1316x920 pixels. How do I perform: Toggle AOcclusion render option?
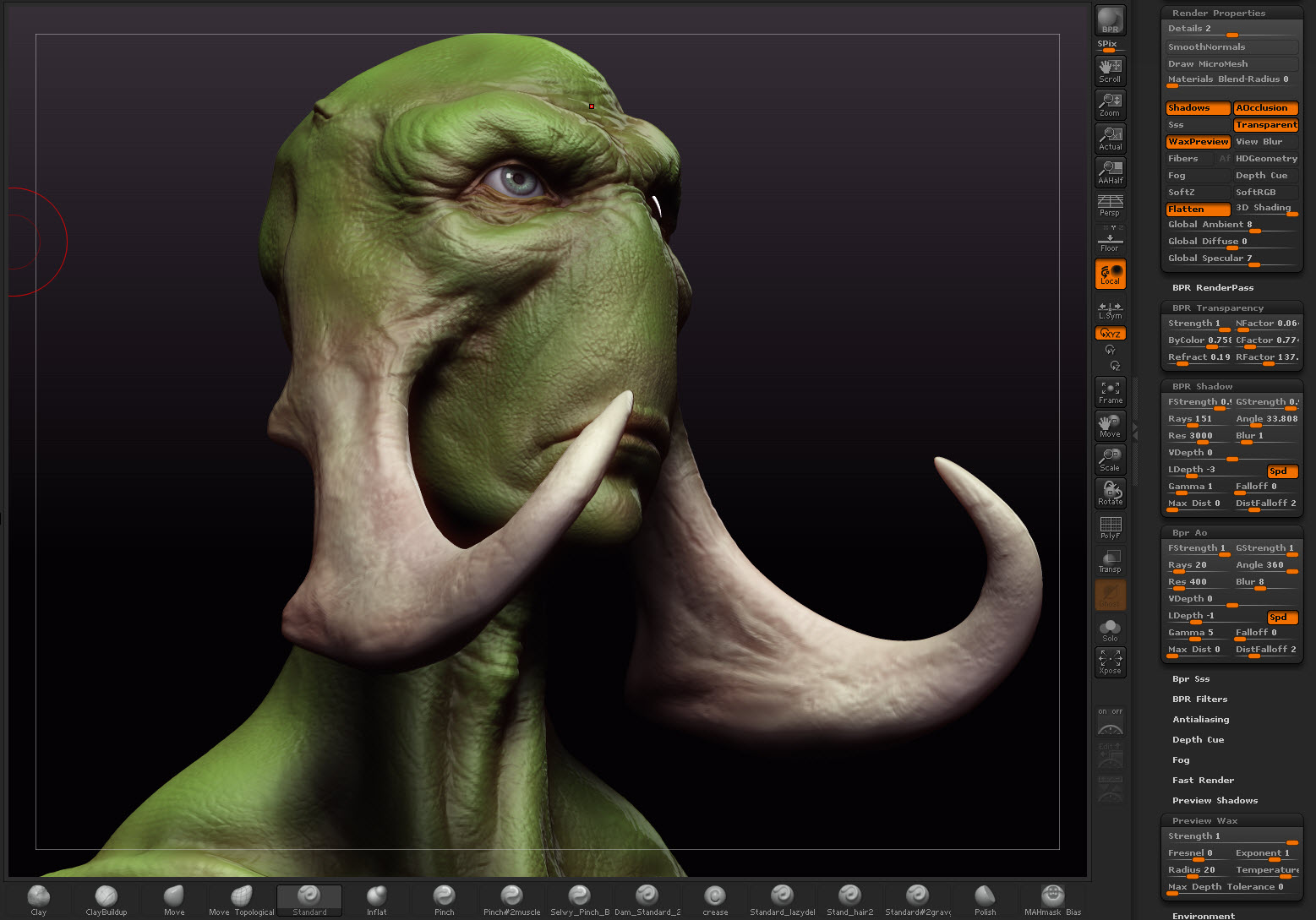(x=1265, y=108)
